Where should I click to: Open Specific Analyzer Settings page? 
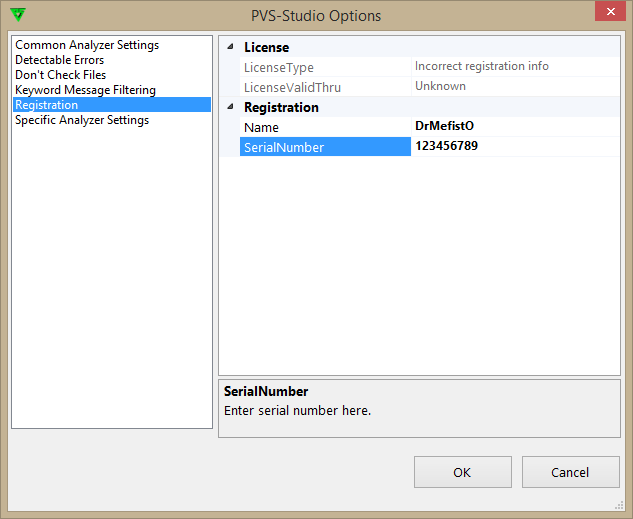click(x=82, y=120)
